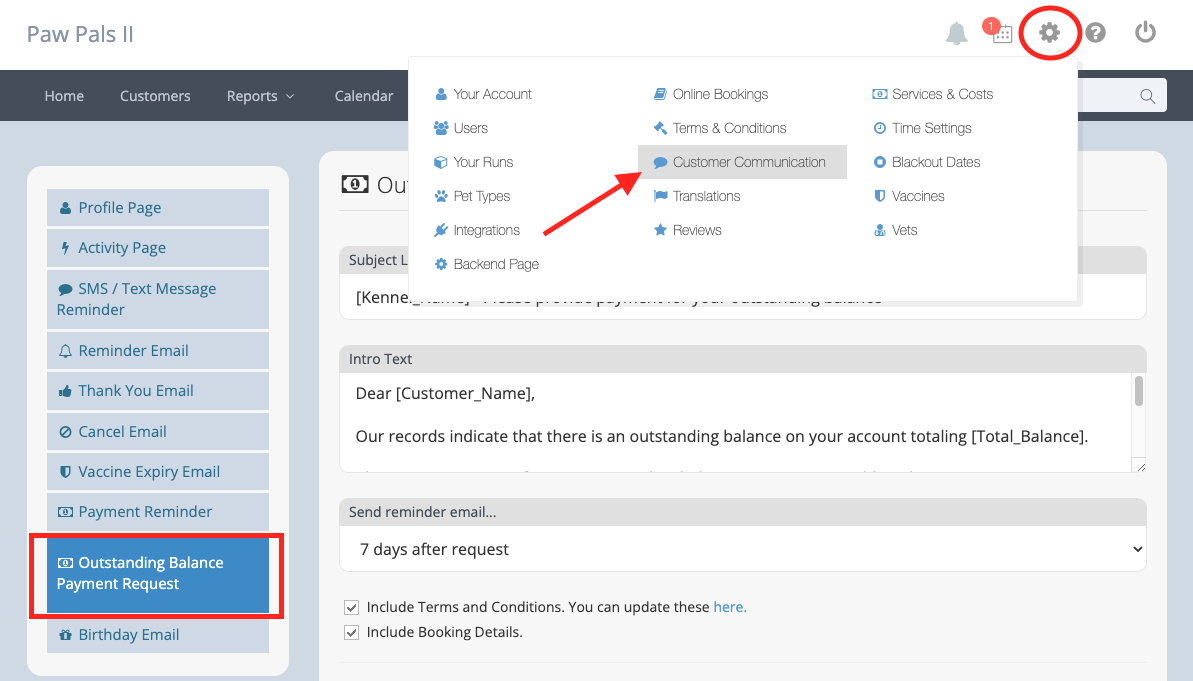
Task: Select Customer Communication menu entry
Action: (x=743, y=162)
